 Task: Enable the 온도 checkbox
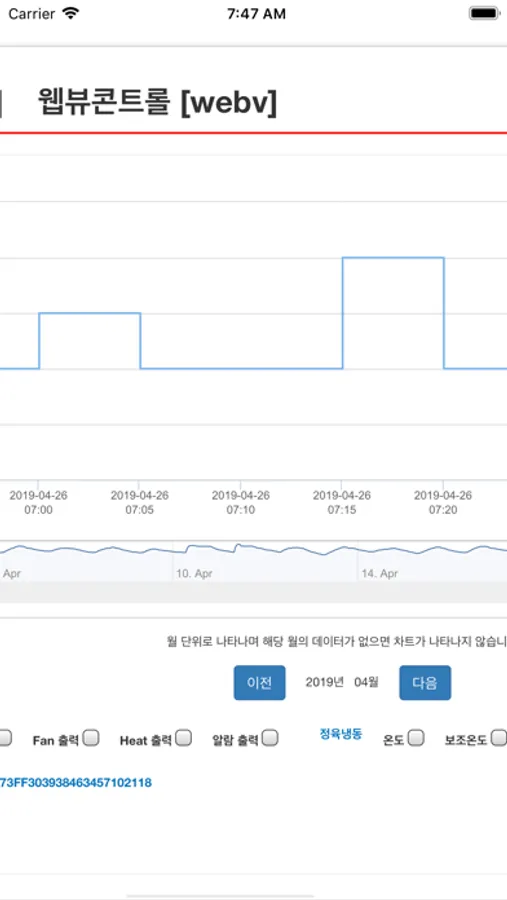pos(416,738)
